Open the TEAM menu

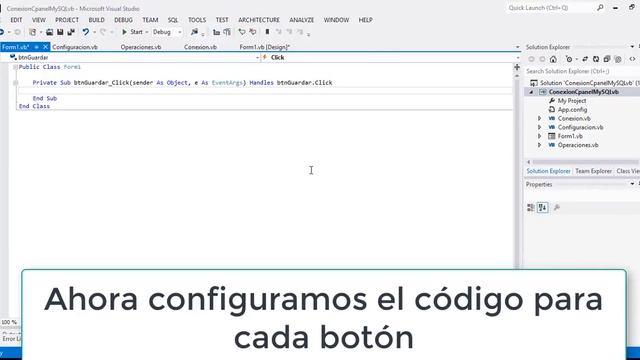(x=150, y=20)
